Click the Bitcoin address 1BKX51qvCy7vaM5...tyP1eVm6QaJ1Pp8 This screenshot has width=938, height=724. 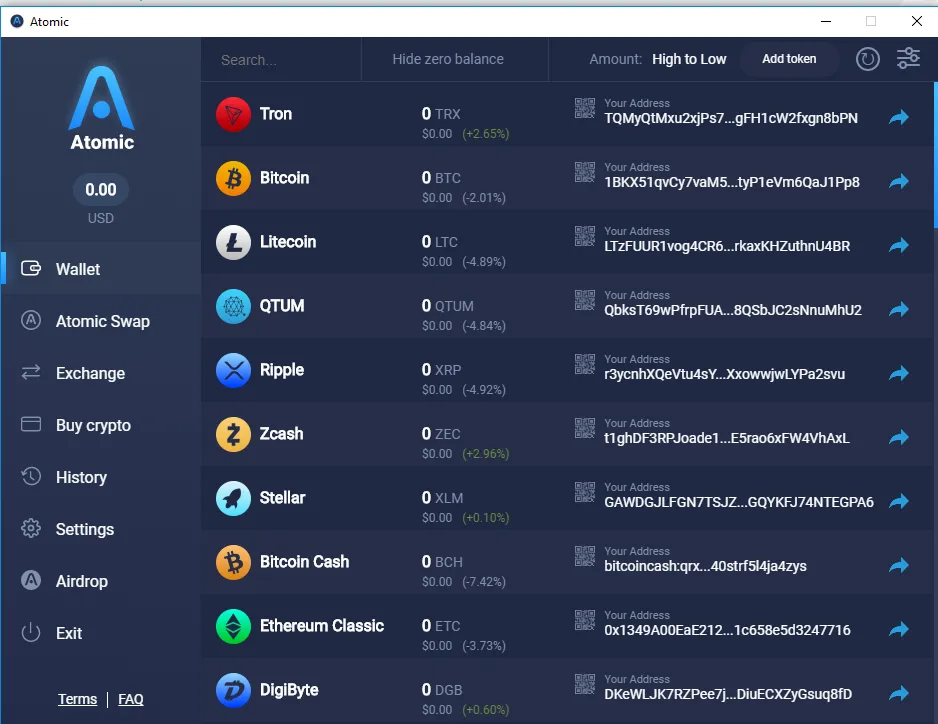coord(732,182)
